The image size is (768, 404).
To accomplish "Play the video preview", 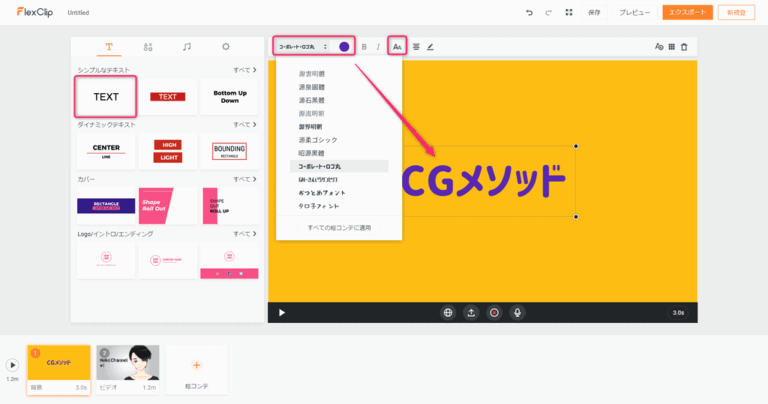I will click(282, 312).
